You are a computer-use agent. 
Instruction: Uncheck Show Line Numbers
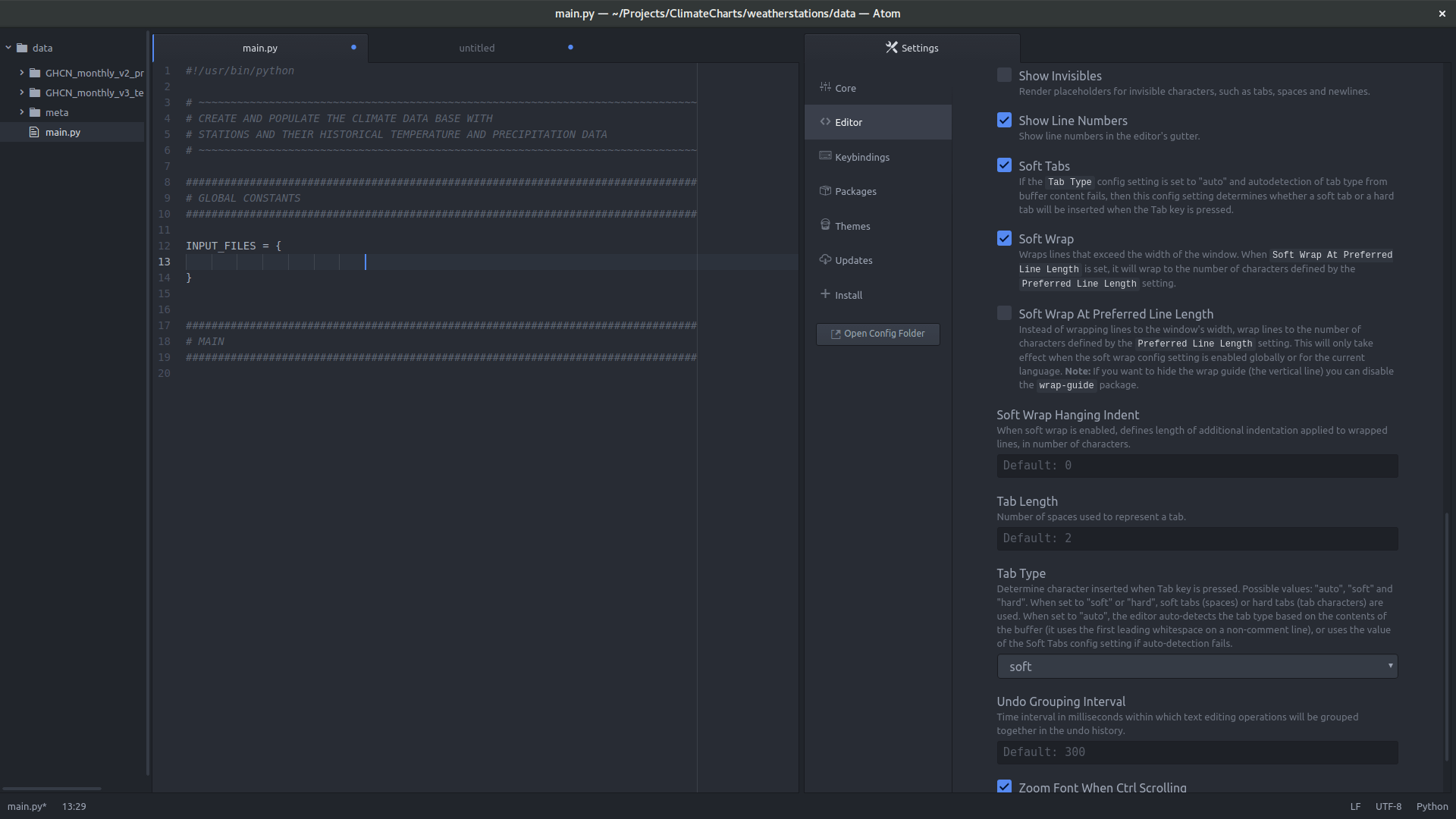coord(1004,120)
